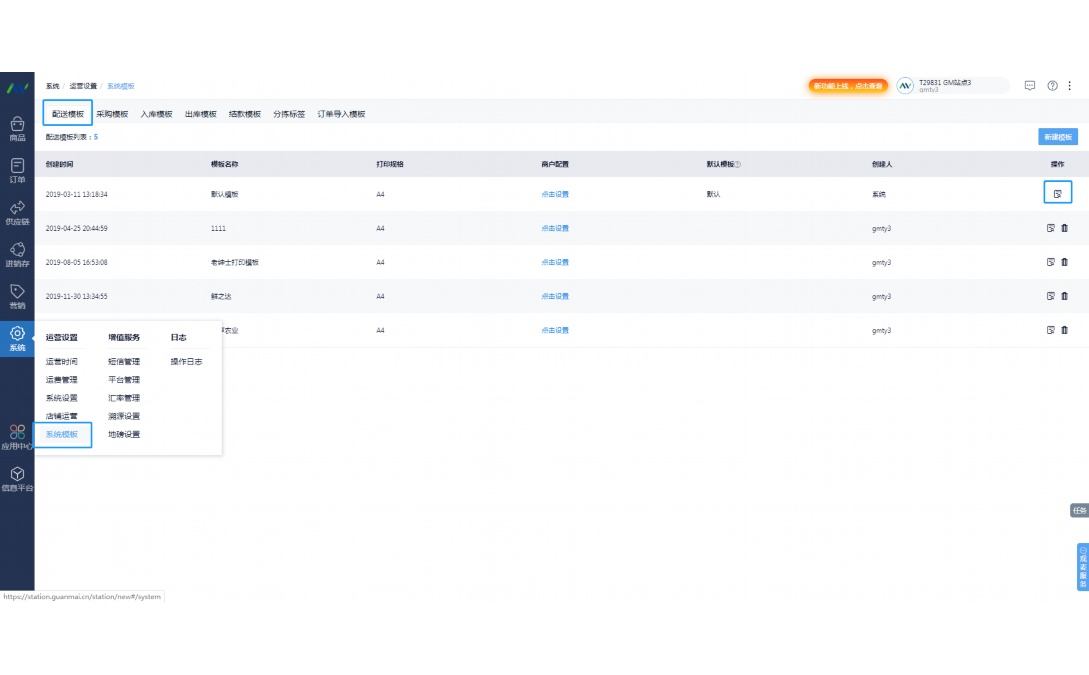Viewport: 1089px width, 675px height.
Task: Open 进销存 from the left sidebar
Action: click(17, 254)
